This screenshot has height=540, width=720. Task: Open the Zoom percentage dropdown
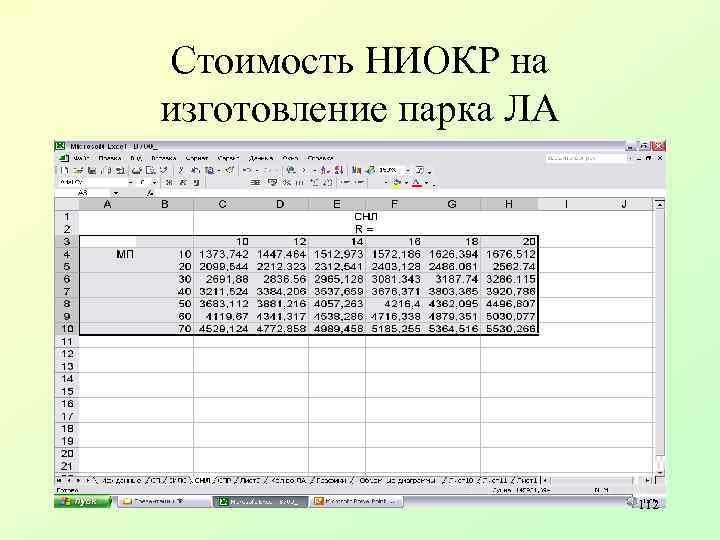click(408, 170)
